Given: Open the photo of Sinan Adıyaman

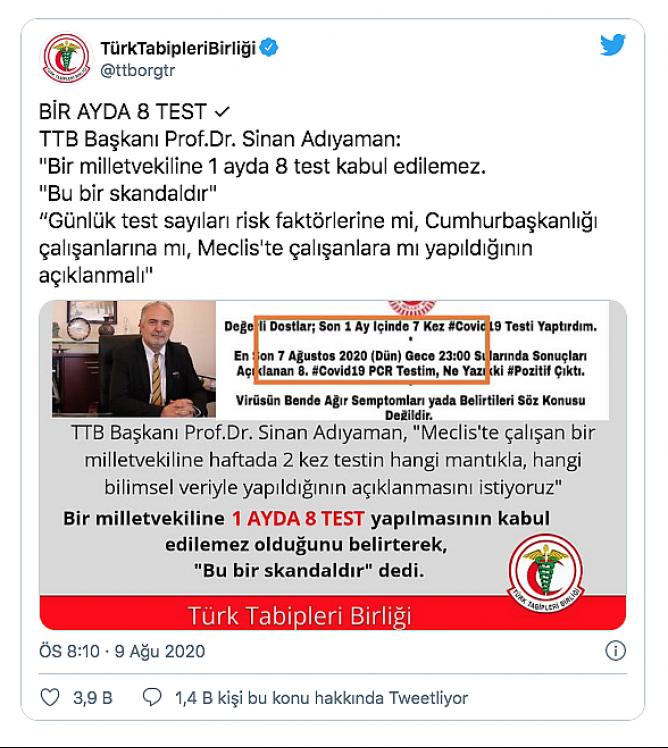Looking at the screenshot, I should pos(134,359).
